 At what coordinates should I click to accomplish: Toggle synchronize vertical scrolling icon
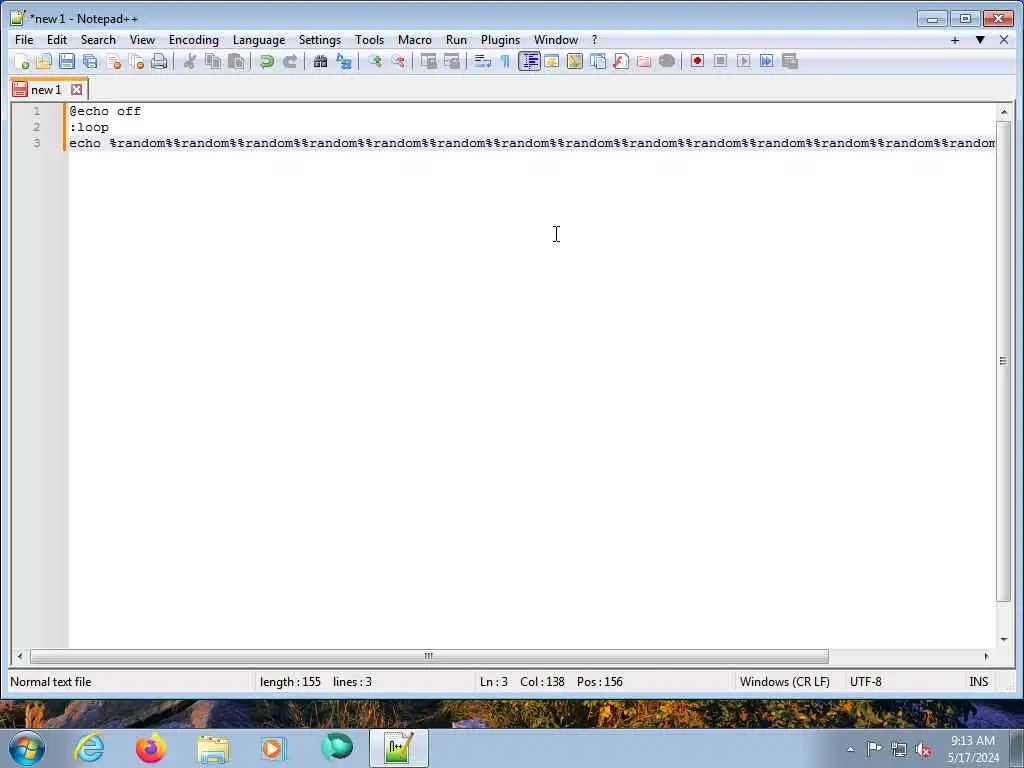click(x=428, y=61)
